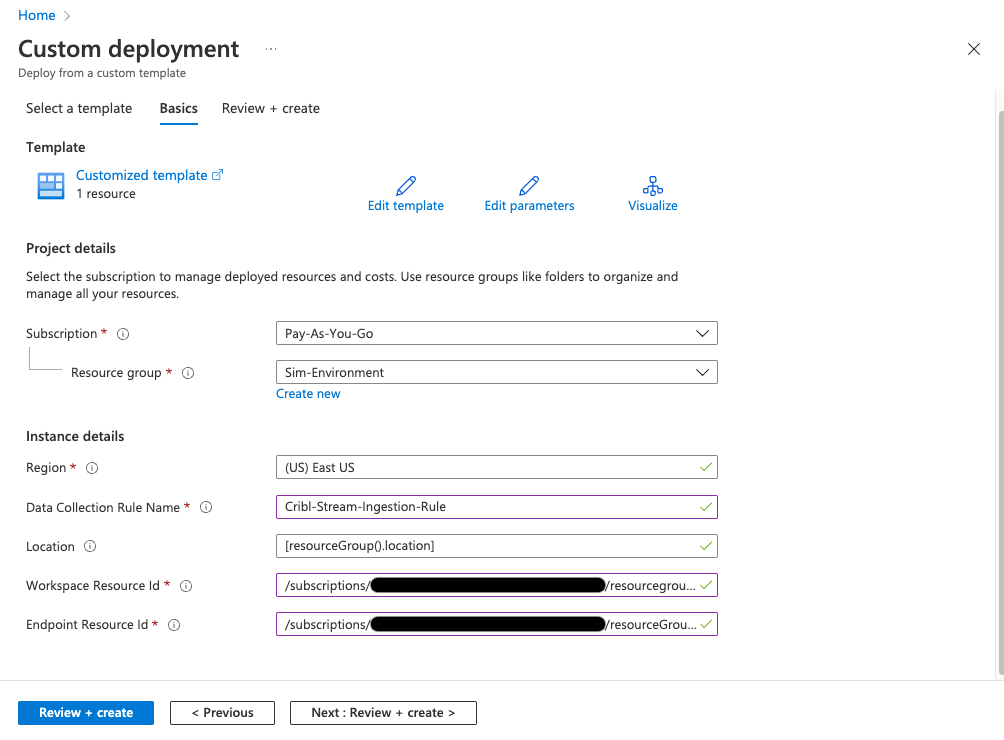Click the external link icon beside Customized template

pos(218,175)
